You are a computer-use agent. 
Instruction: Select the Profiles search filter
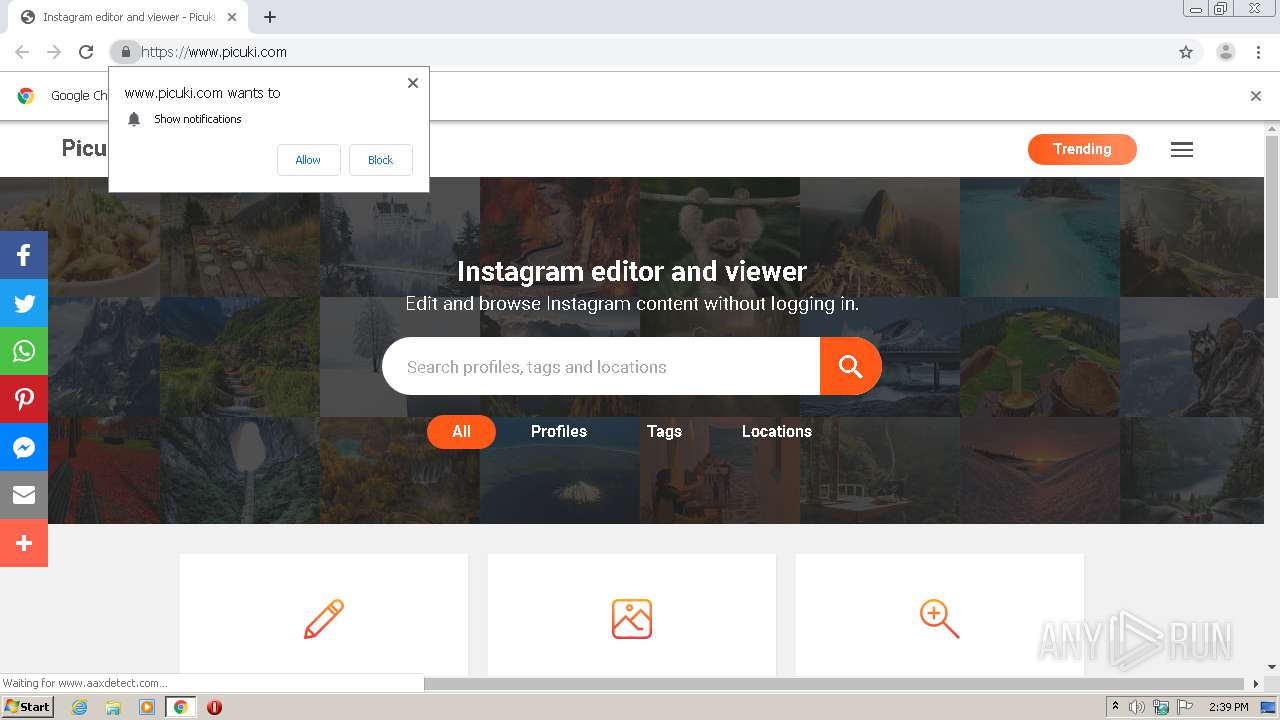coord(559,432)
